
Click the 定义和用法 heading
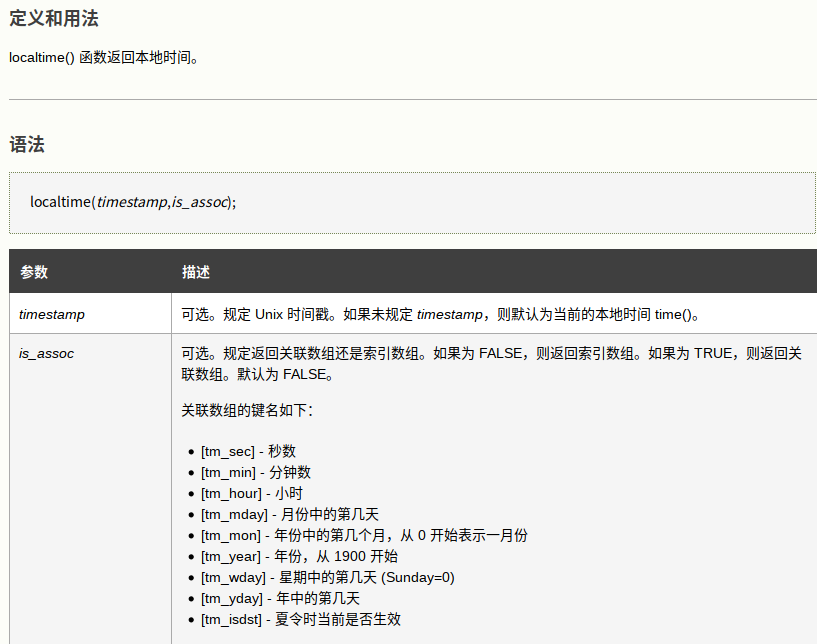[54, 18]
